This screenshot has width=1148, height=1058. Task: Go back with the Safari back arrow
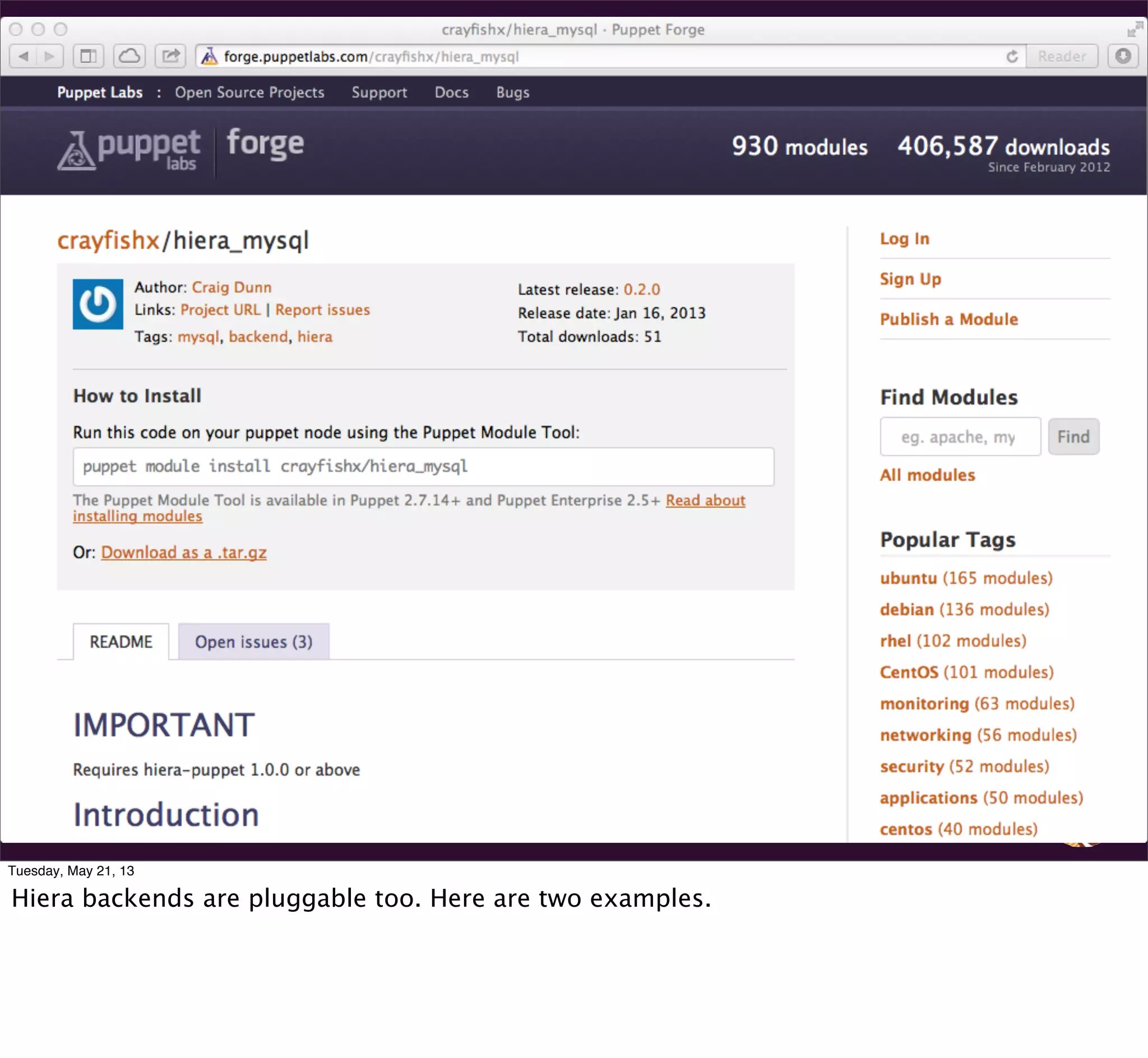(x=24, y=56)
